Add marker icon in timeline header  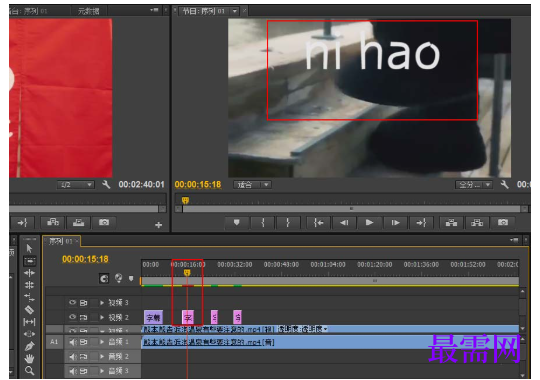tap(131, 278)
